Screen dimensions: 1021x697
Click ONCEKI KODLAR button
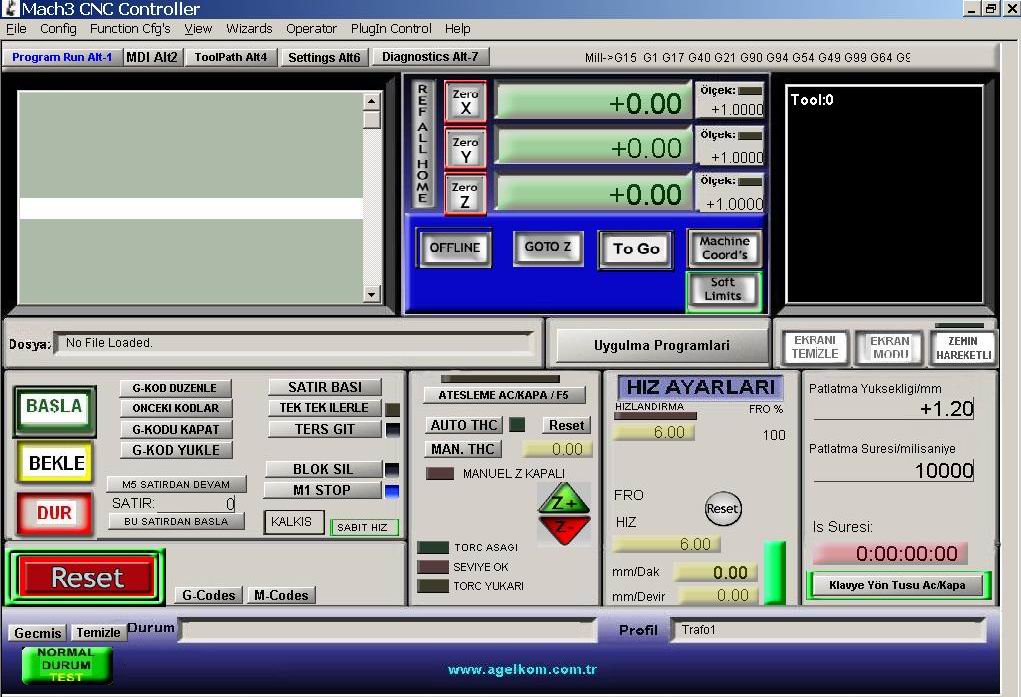(x=176, y=408)
